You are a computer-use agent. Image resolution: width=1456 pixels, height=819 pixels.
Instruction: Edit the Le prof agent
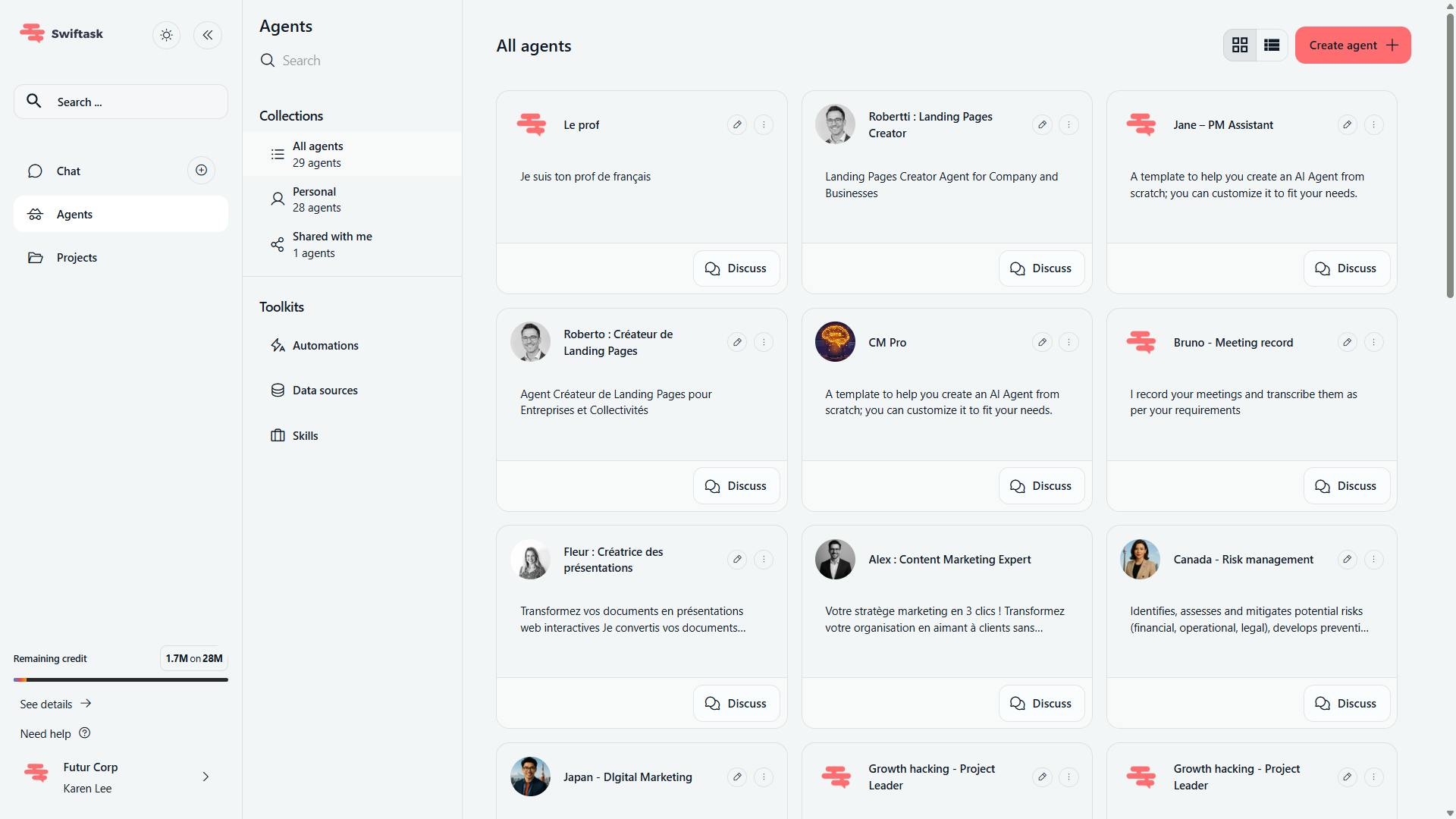[737, 125]
